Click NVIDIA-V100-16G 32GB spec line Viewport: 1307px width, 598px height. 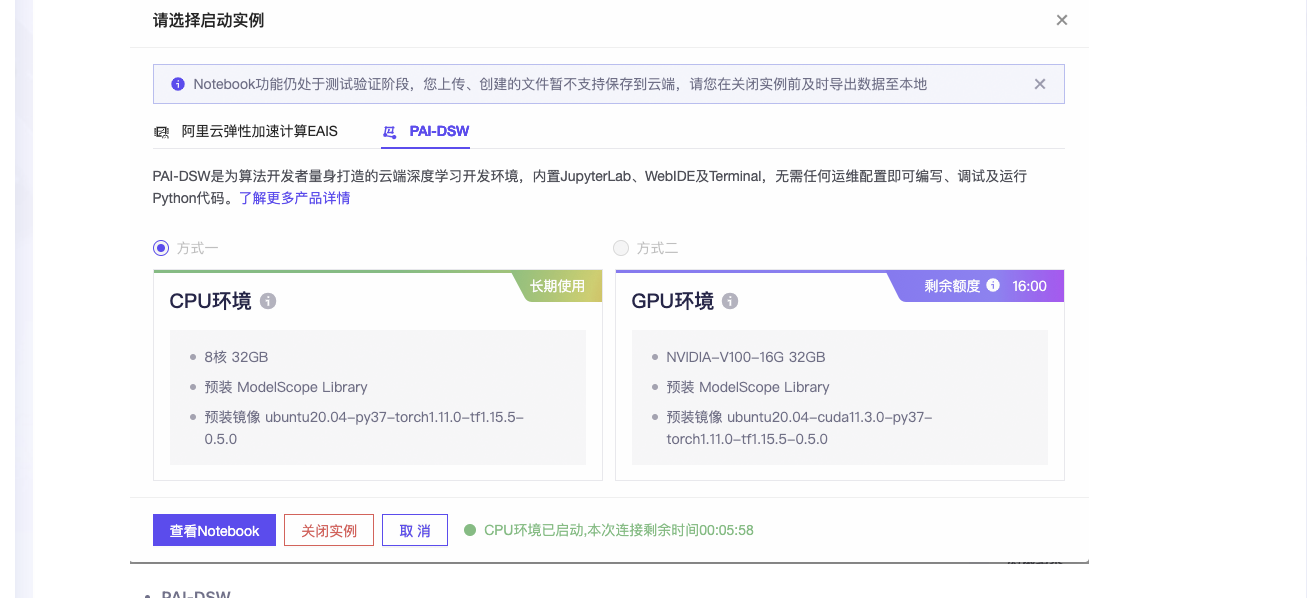pos(746,357)
